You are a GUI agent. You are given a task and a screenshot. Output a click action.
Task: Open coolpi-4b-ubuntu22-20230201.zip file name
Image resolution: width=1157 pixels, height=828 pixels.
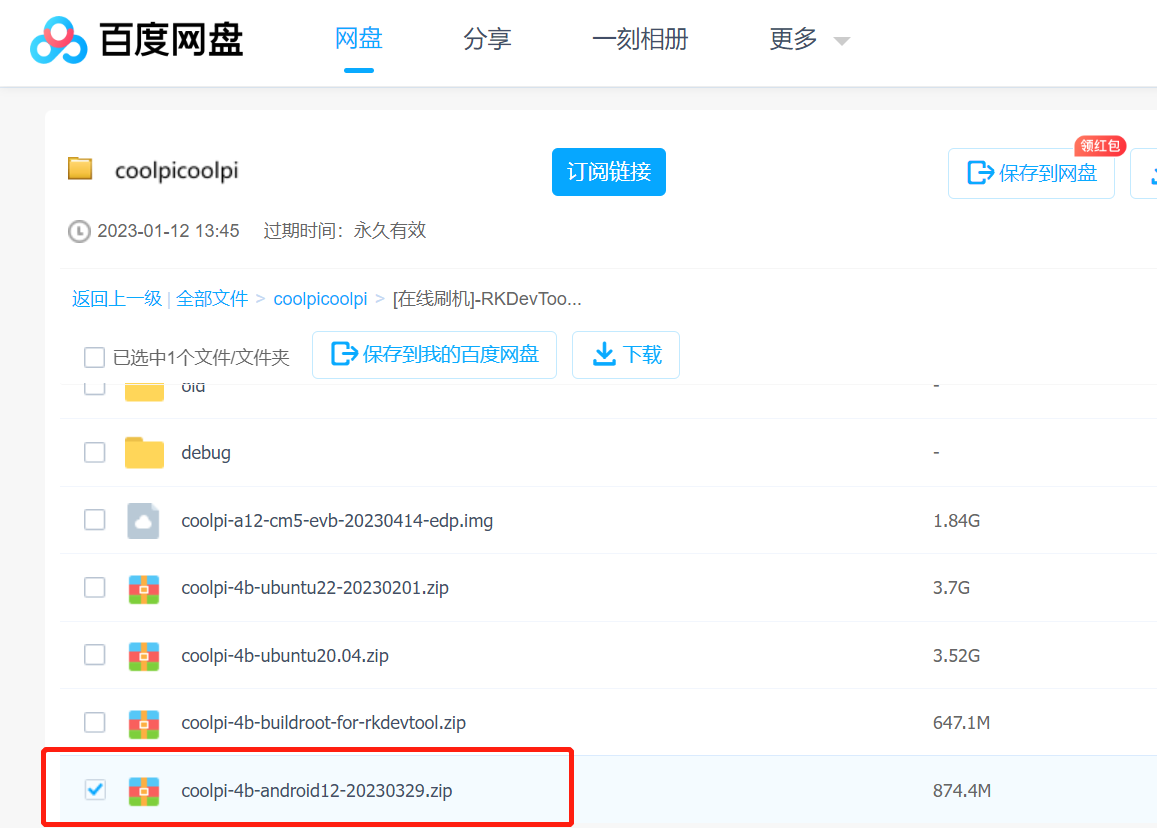point(315,587)
